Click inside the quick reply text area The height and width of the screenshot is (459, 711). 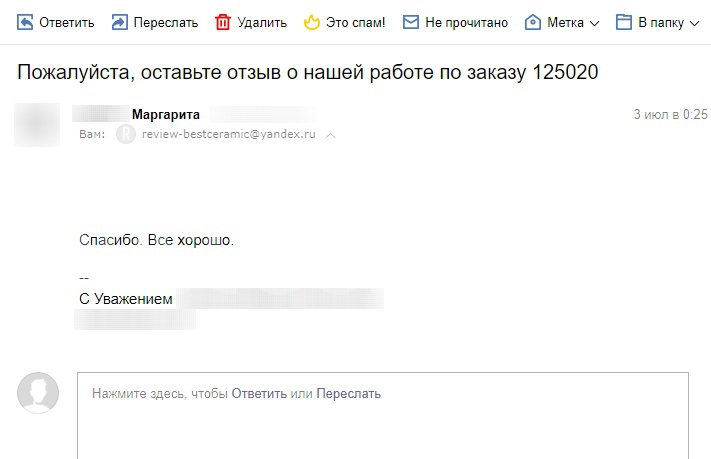click(x=383, y=415)
